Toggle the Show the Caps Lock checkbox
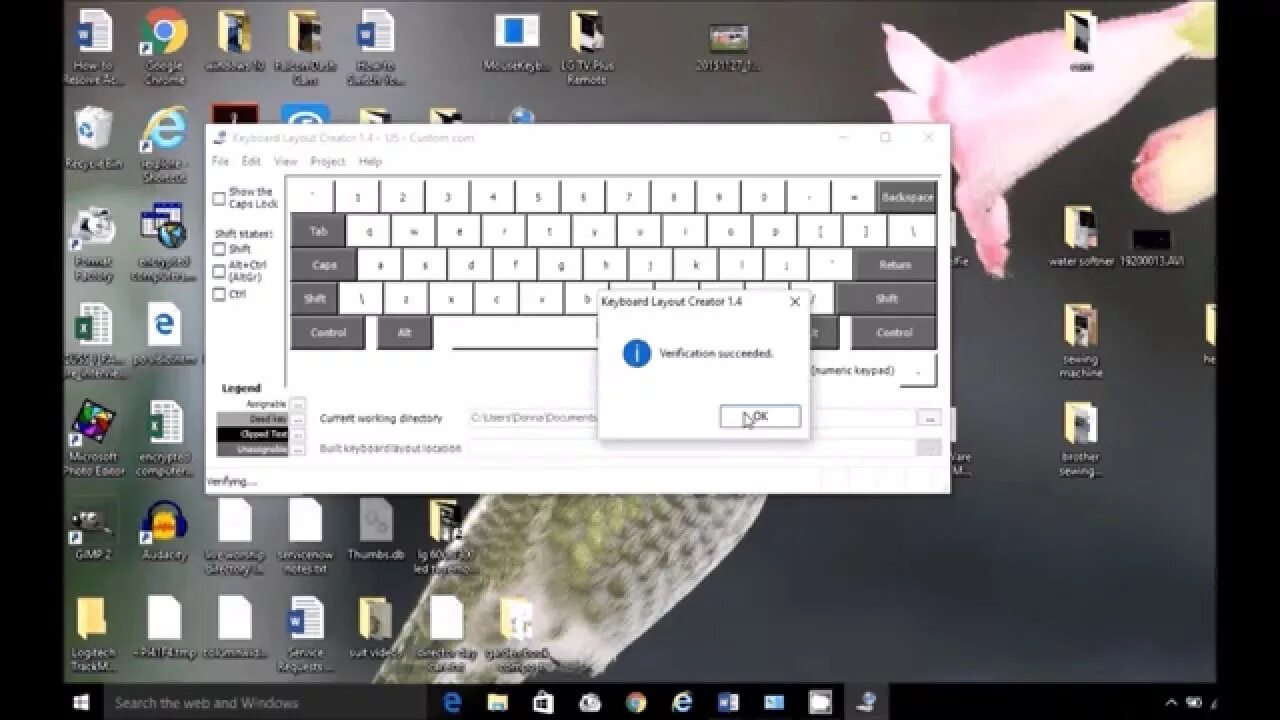Image resolution: width=1280 pixels, height=720 pixels. [x=219, y=199]
